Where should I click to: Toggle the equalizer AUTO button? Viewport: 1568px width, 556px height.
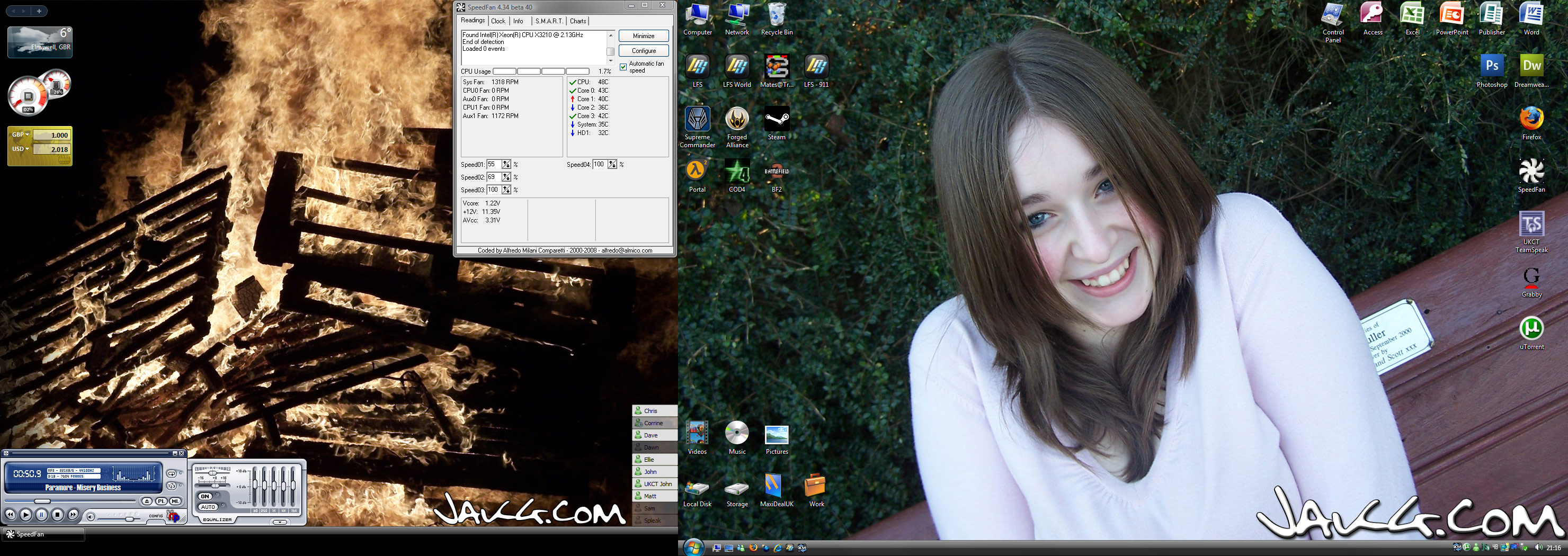208,507
